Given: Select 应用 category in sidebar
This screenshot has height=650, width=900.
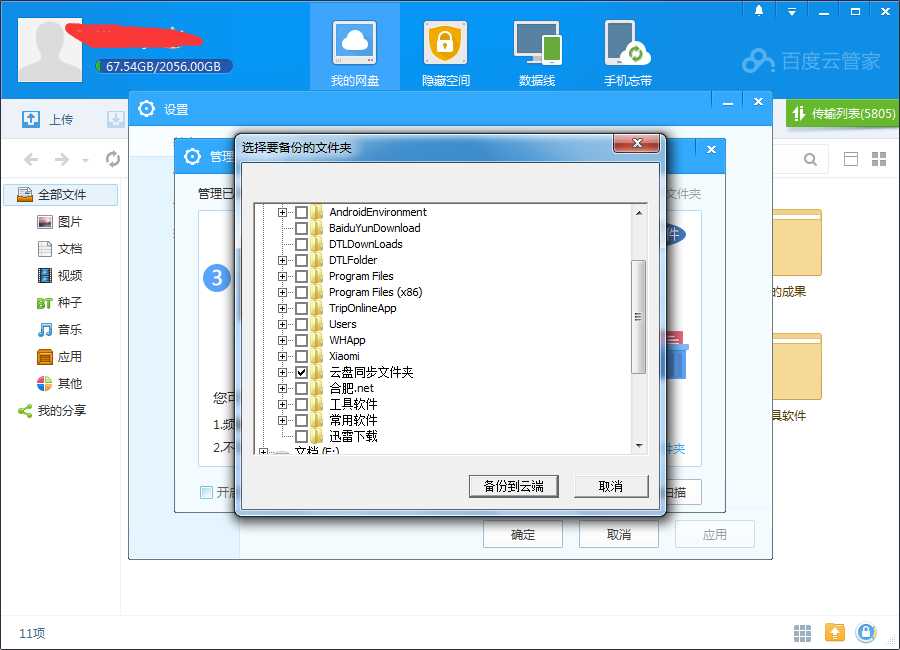Looking at the screenshot, I should (x=60, y=357).
